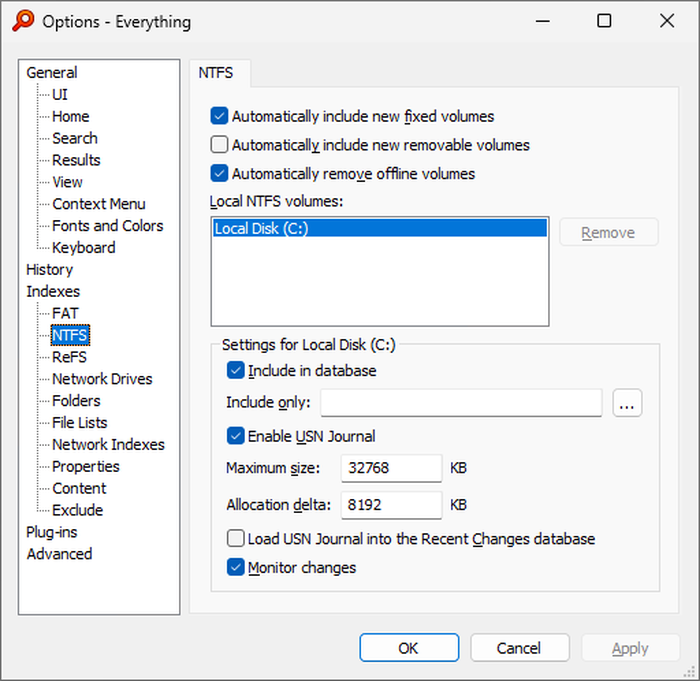
Task: Focus the Allocation delta field
Action: pos(392,505)
